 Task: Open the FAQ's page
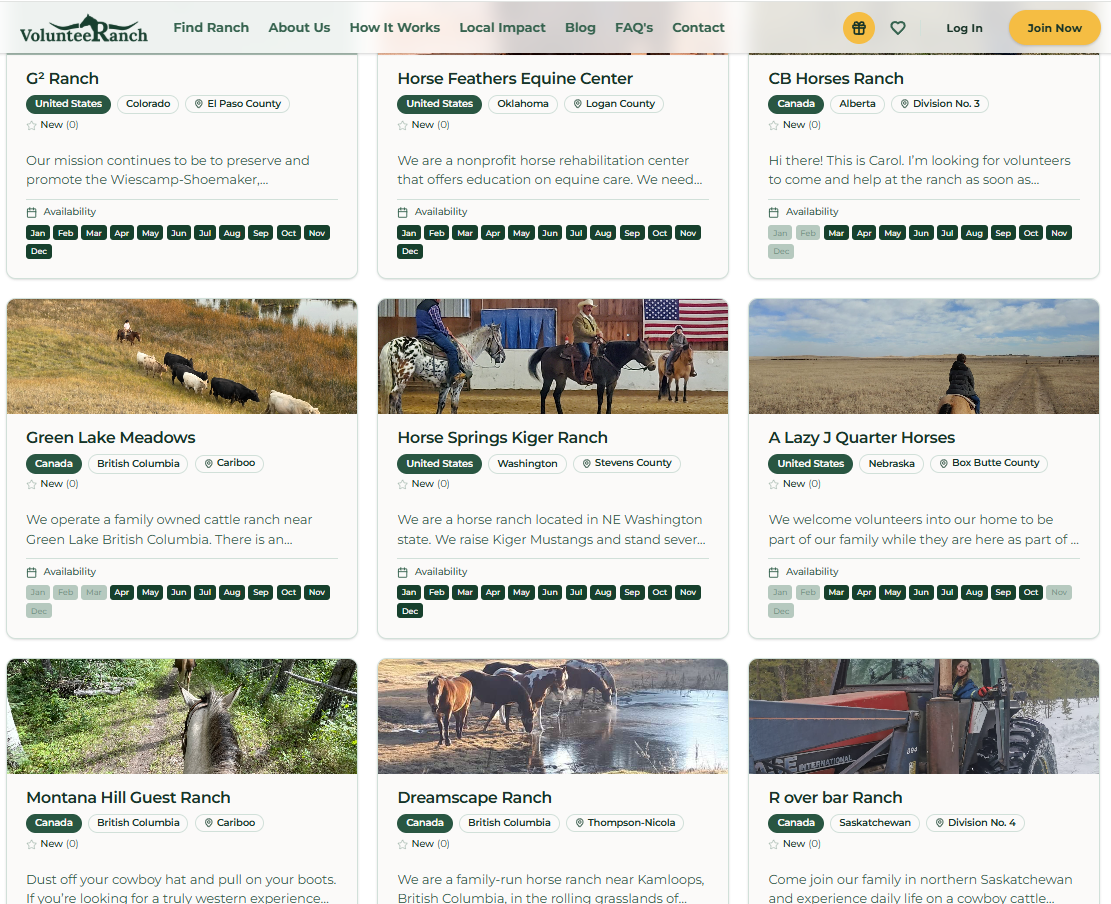coord(634,28)
